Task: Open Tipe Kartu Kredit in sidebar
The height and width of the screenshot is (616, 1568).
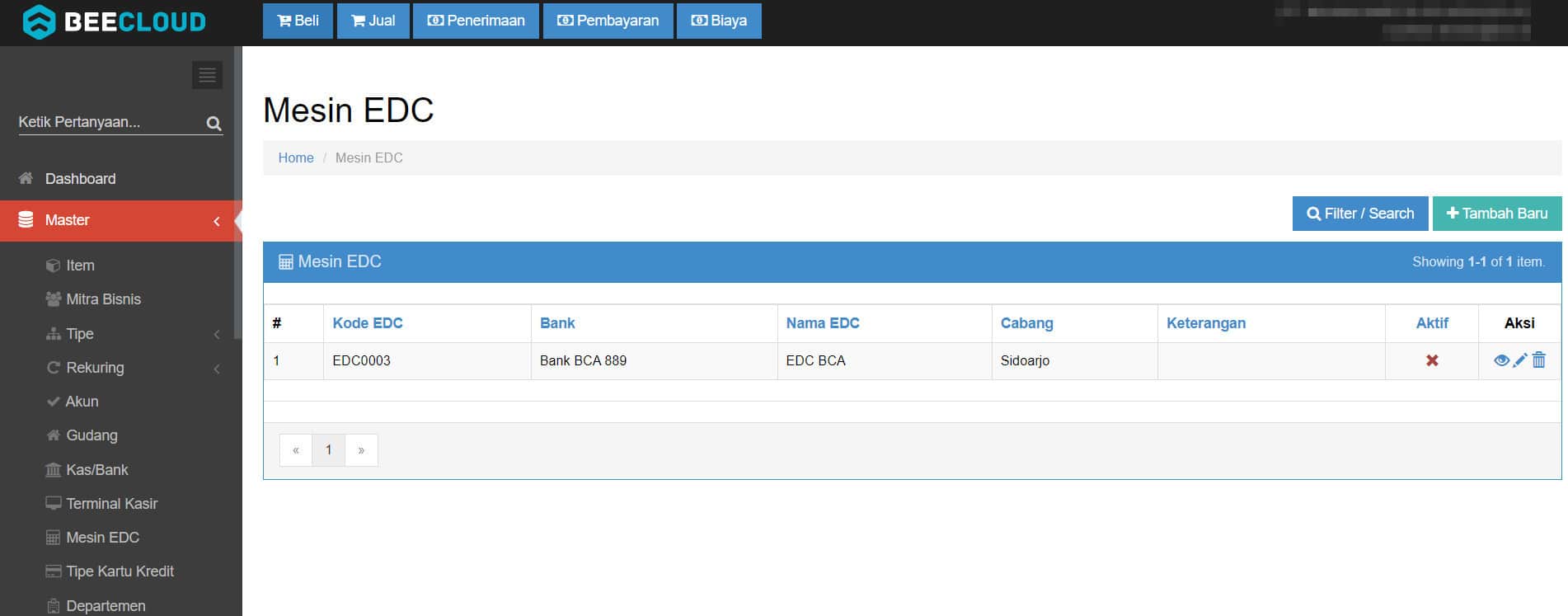Action: (120, 571)
